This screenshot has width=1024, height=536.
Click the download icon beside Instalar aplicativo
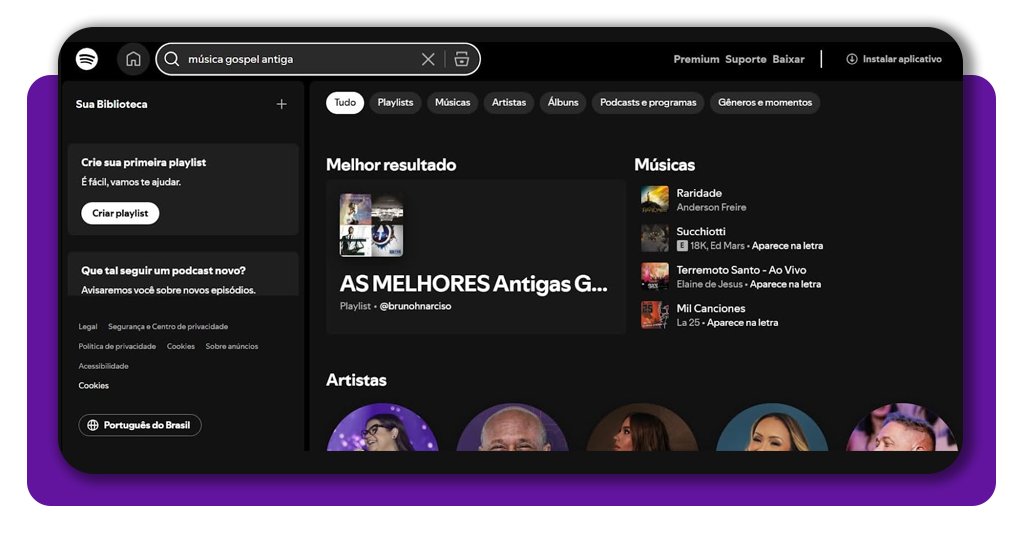[x=852, y=59]
